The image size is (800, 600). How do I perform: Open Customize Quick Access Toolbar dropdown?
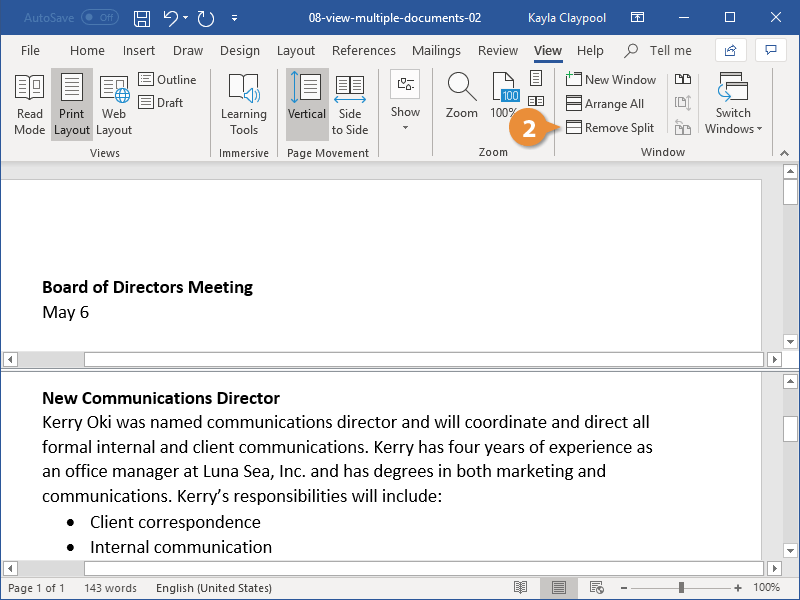(234, 18)
